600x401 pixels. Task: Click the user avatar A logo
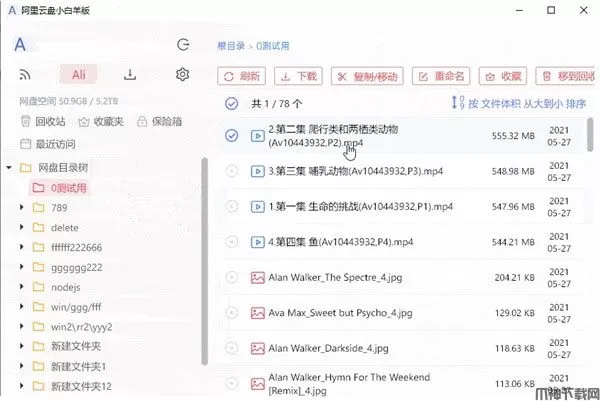[x=20, y=45]
